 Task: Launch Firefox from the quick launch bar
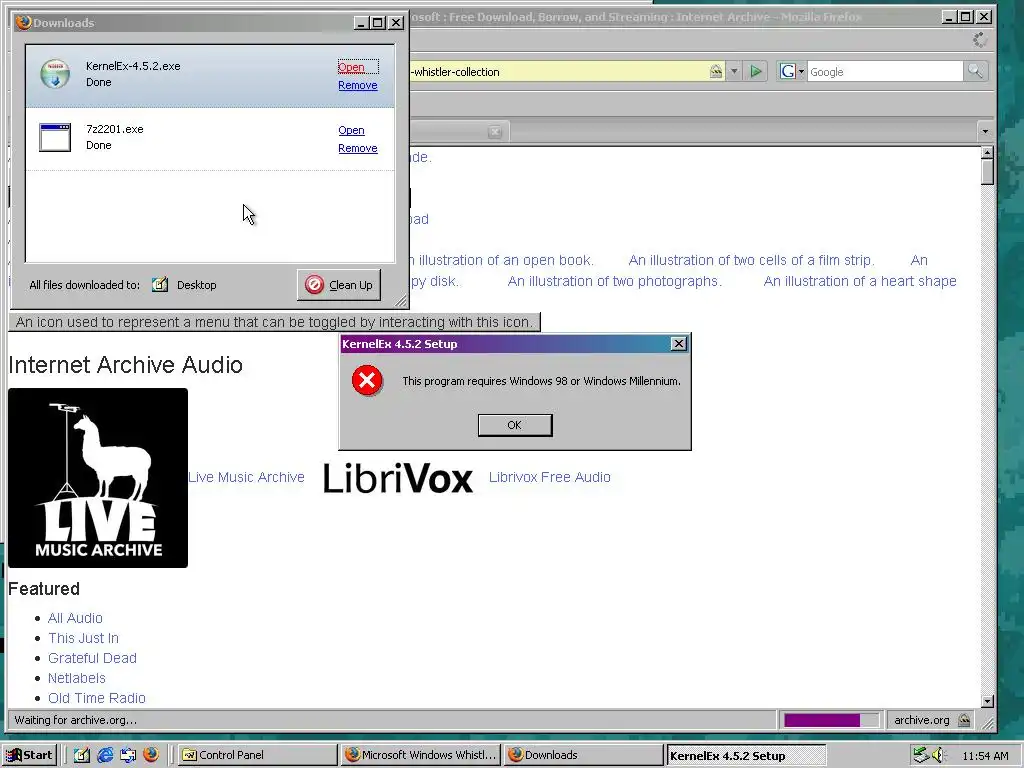pos(151,755)
